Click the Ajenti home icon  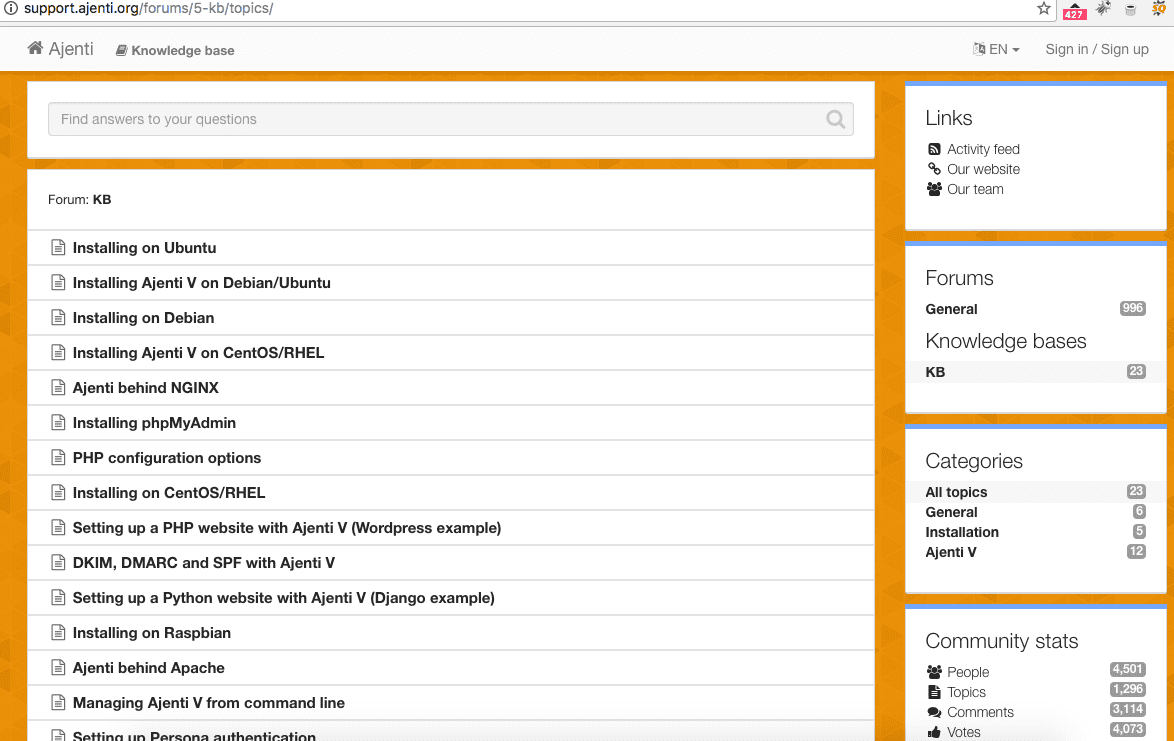(35, 48)
